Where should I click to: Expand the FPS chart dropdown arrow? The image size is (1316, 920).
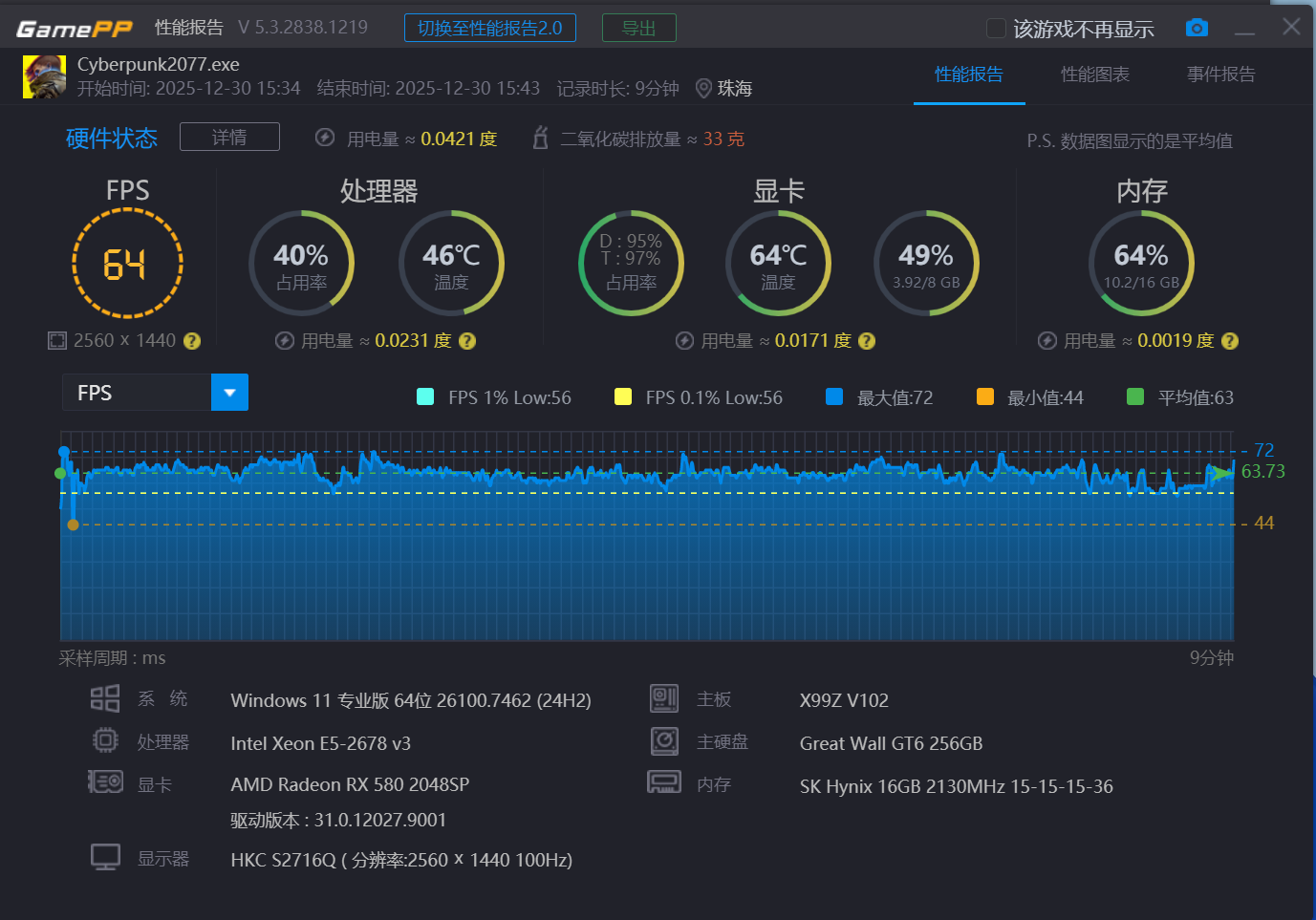click(229, 393)
